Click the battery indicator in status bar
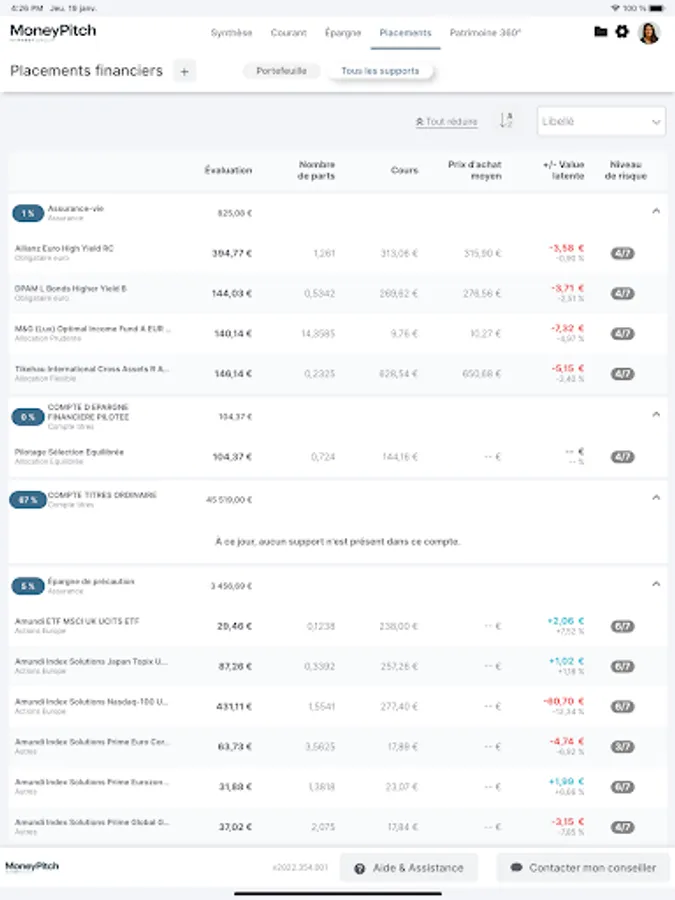 (x=658, y=8)
